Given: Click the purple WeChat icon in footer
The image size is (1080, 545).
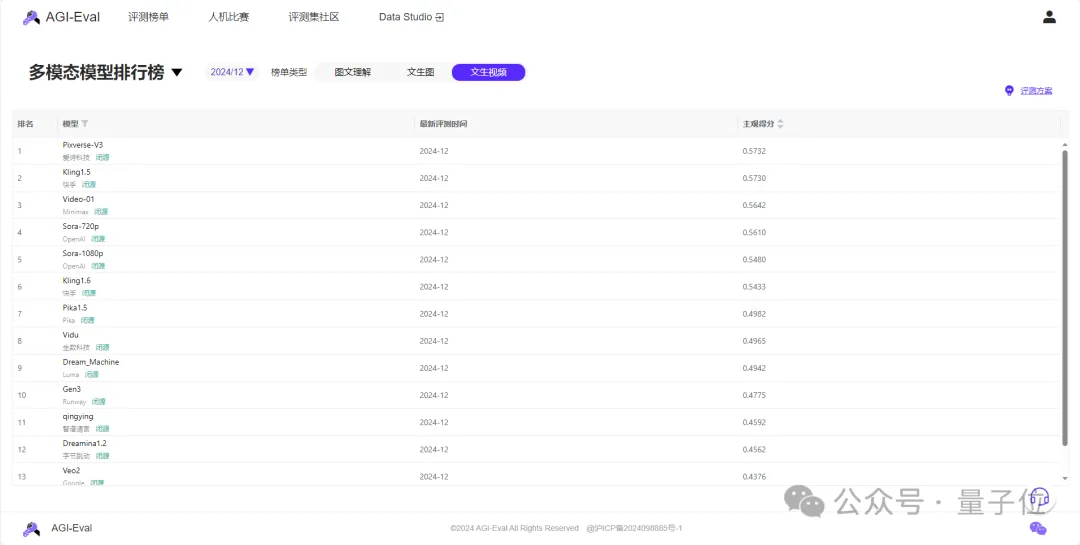Looking at the screenshot, I should tap(1038, 528).
